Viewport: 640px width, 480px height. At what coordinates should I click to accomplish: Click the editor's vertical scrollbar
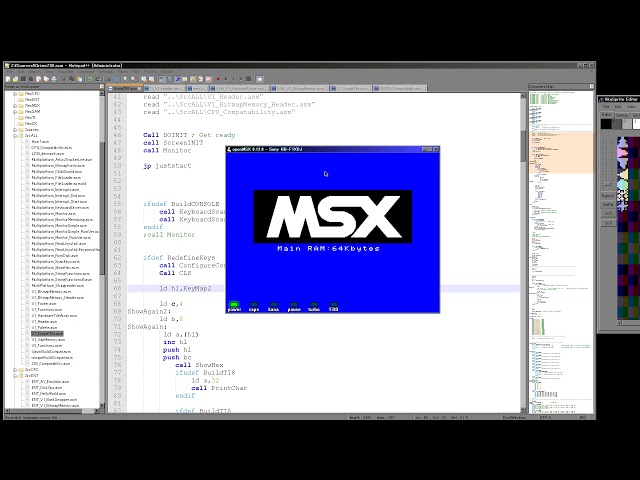pos(523,251)
